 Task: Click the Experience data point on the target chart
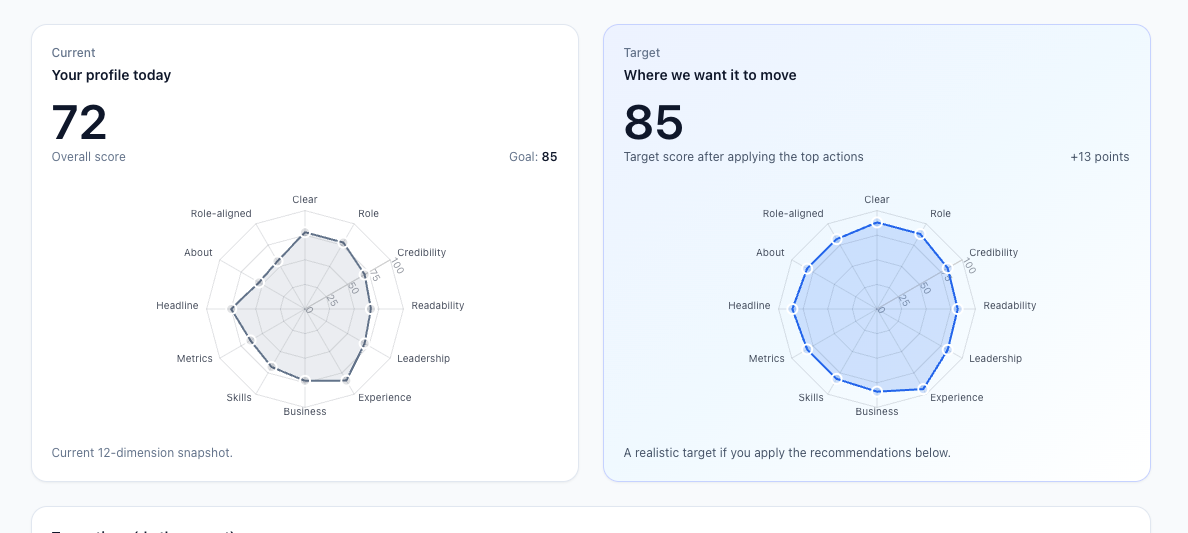pos(922,386)
